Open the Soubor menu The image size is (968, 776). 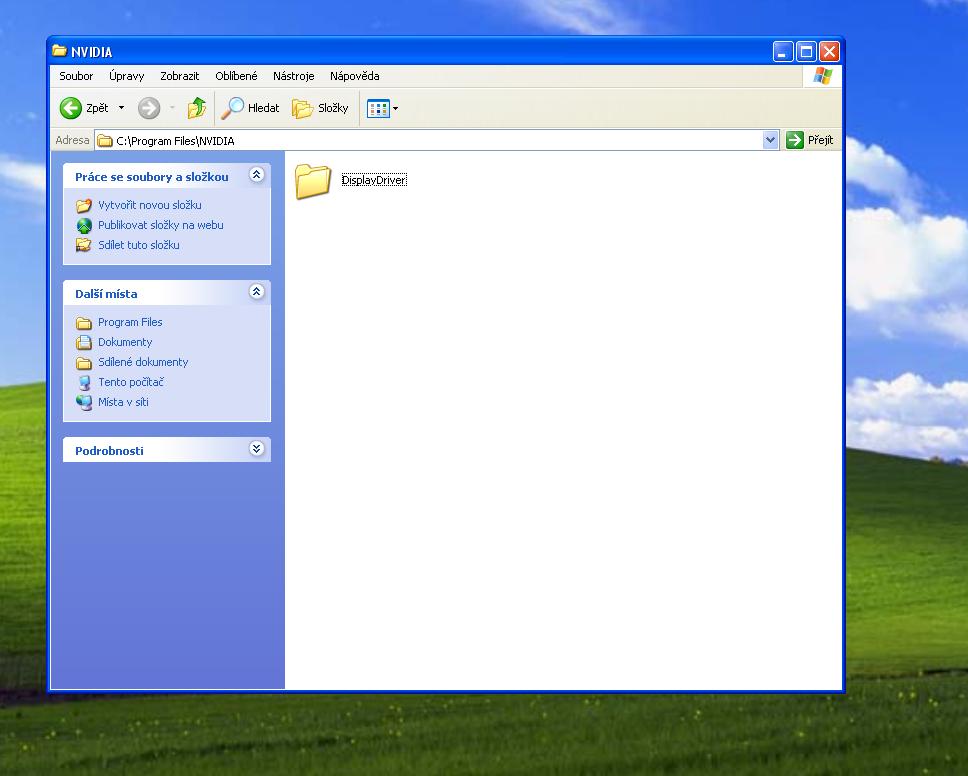point(76,76)
